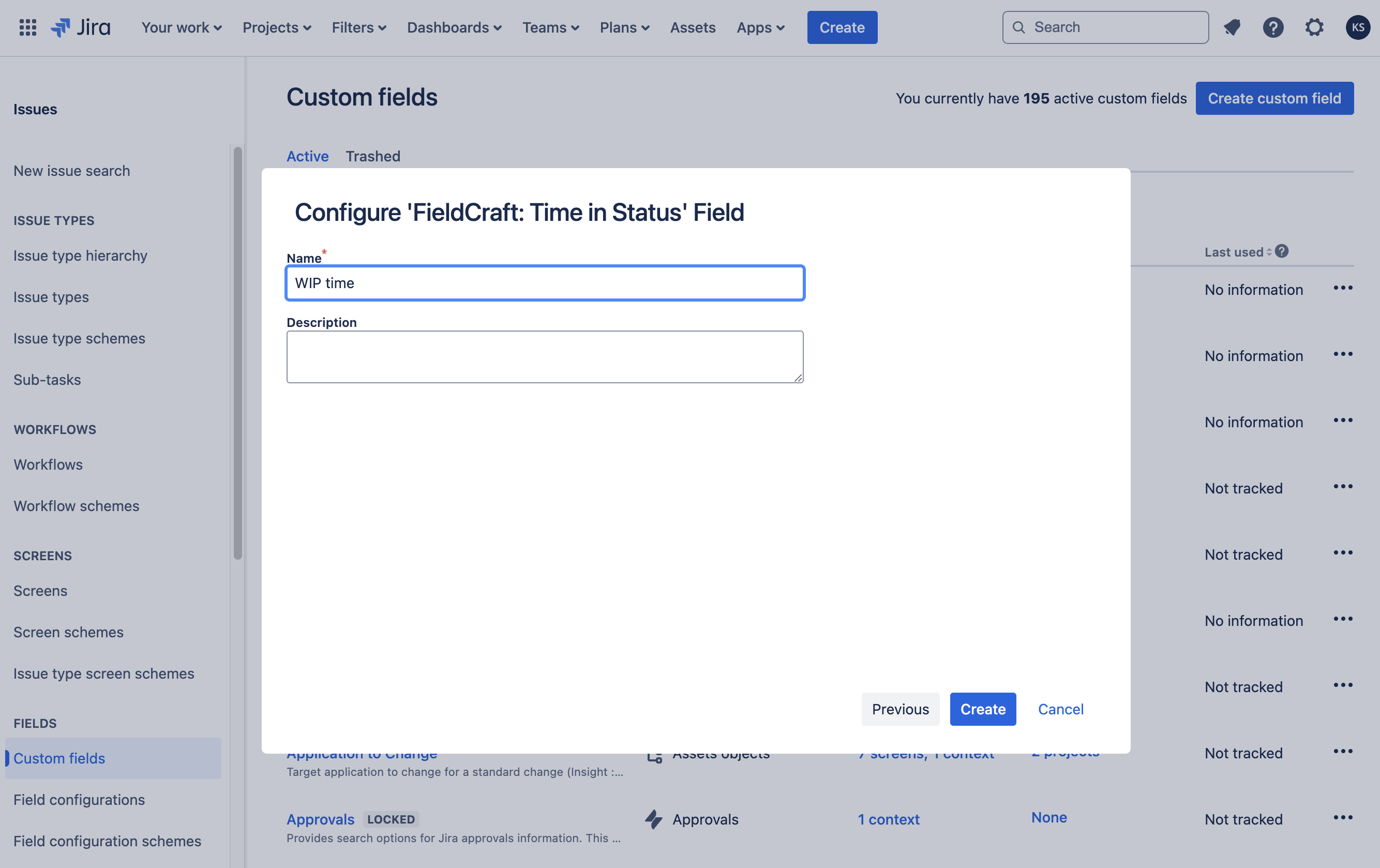Open the app switcher grid icon
This screenshot has width=1380, height=868.
27,27
